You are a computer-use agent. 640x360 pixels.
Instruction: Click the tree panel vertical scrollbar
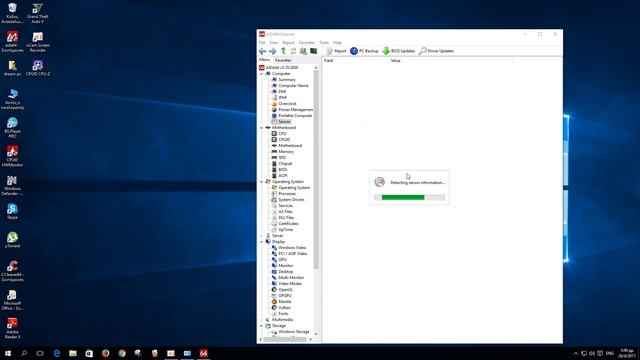[316, 170]
